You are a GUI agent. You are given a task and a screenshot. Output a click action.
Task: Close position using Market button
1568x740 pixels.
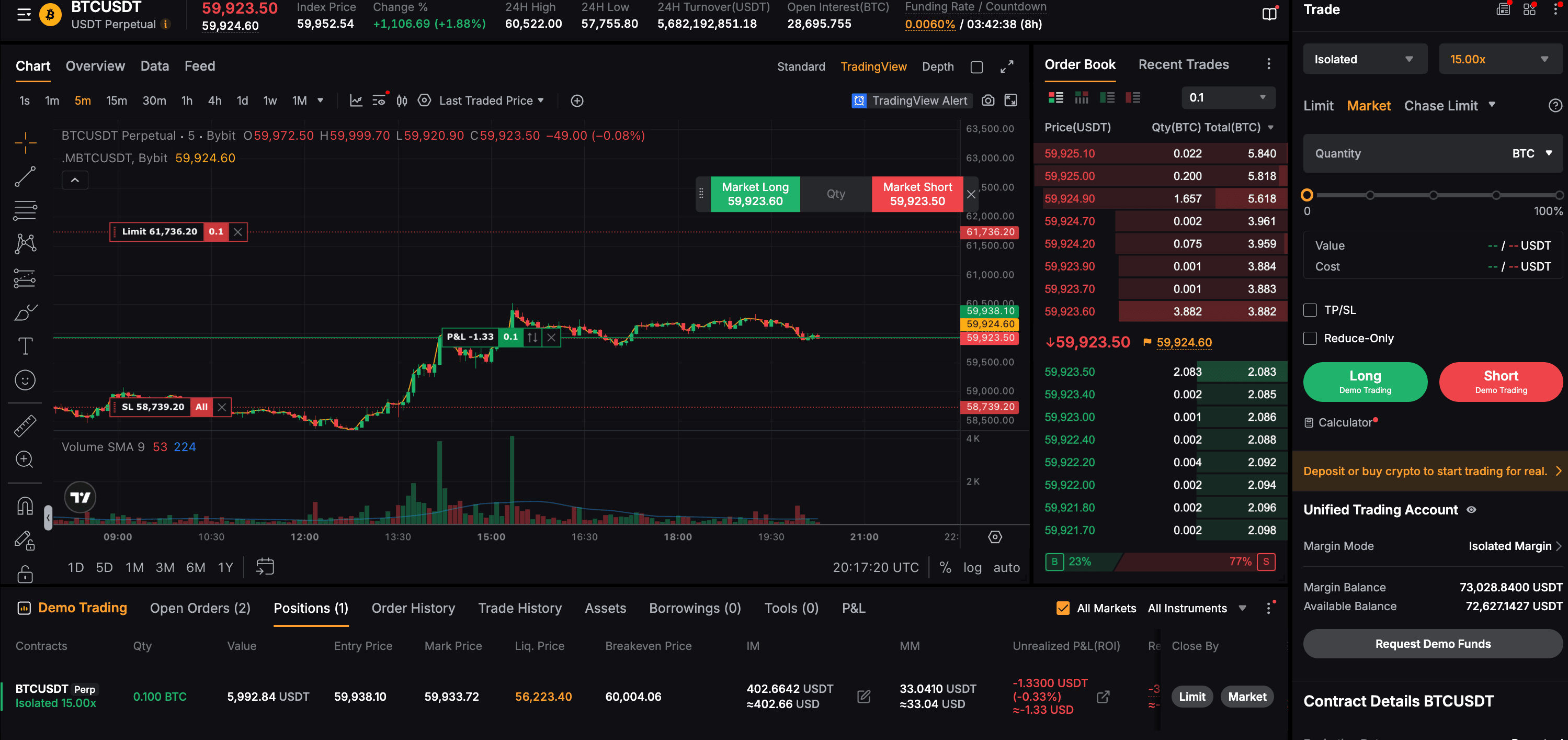pyautogui.click(x=1247, y=696)
